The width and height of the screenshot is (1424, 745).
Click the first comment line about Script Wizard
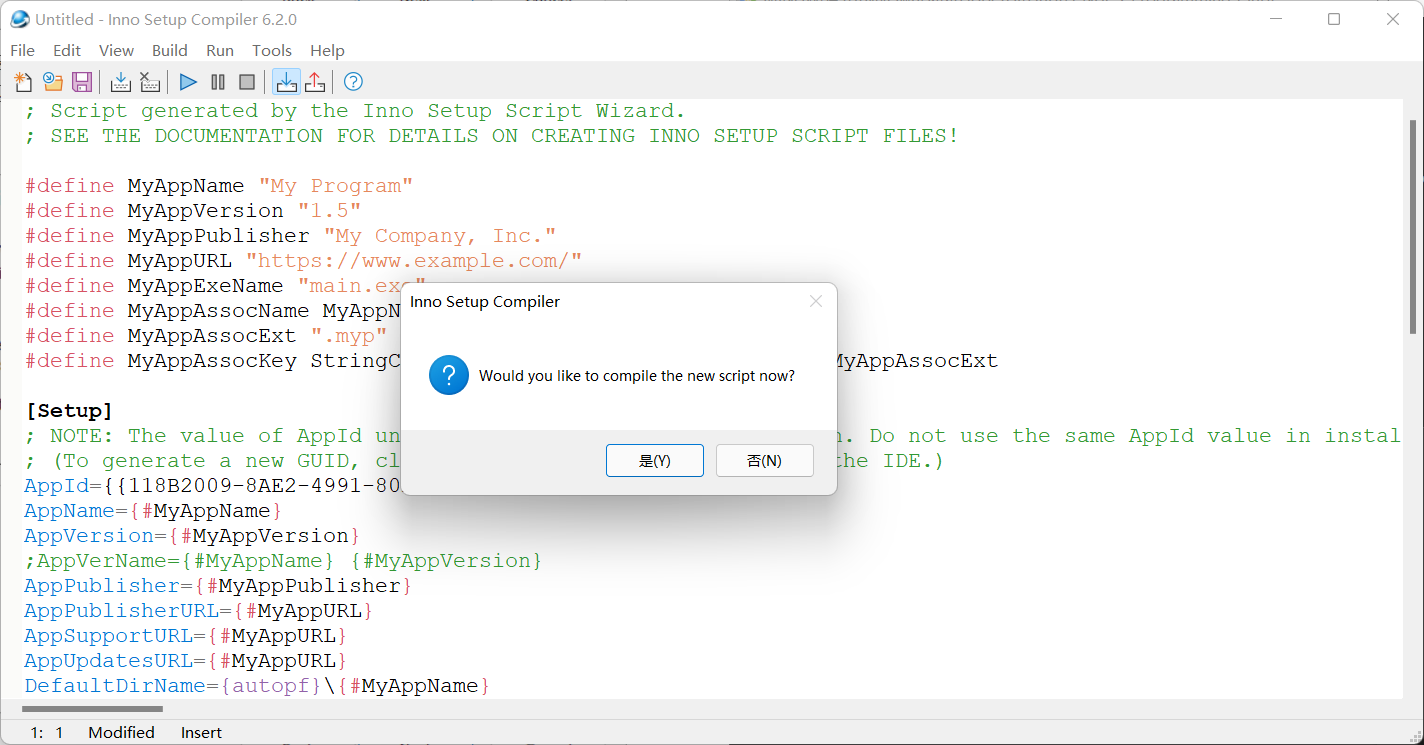click(355, 111)
